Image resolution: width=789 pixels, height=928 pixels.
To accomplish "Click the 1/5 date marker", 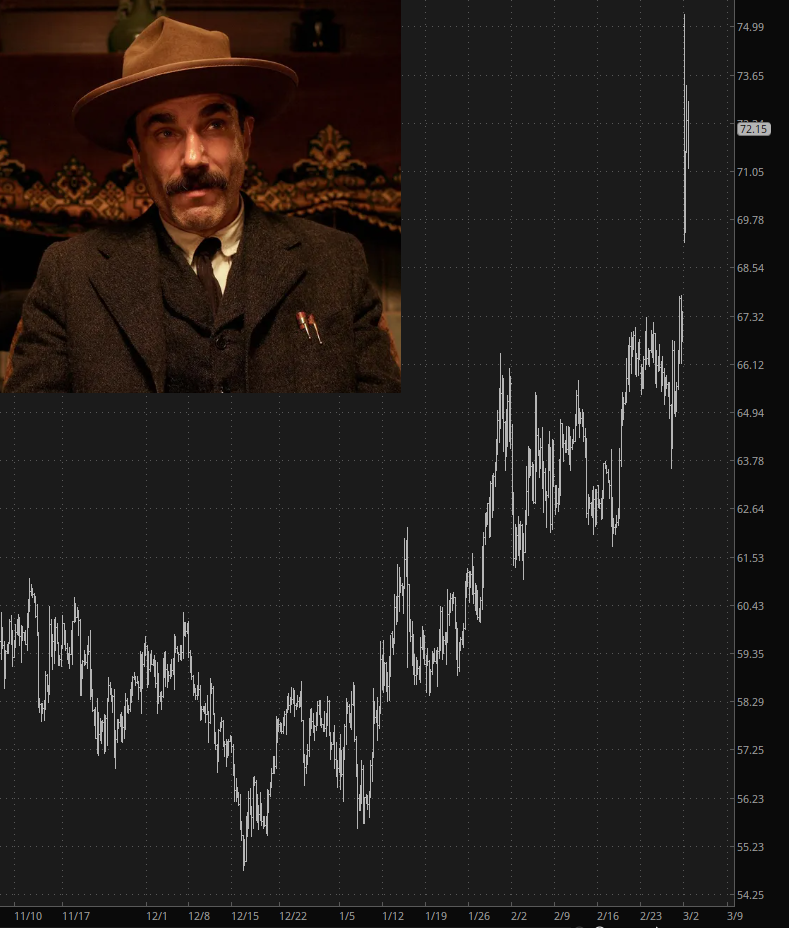I will coord(347,916).
